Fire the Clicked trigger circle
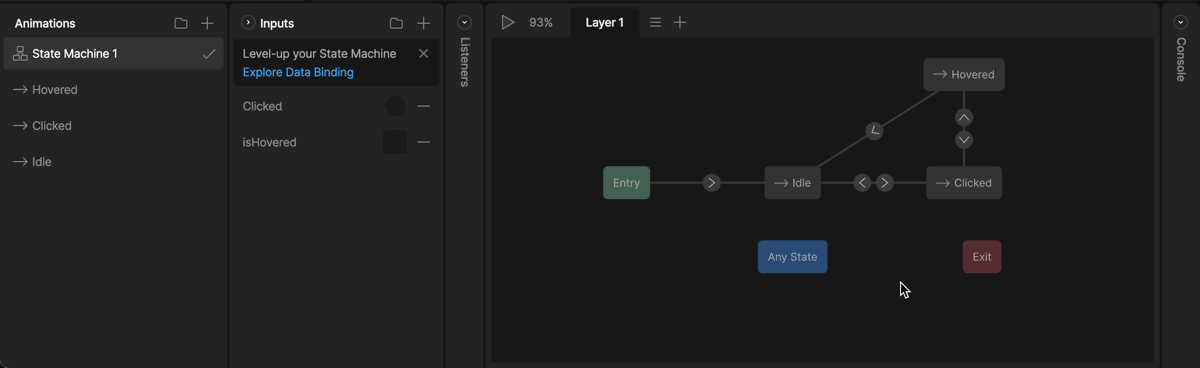1200x368 pixels. click(x=395, y=106)
